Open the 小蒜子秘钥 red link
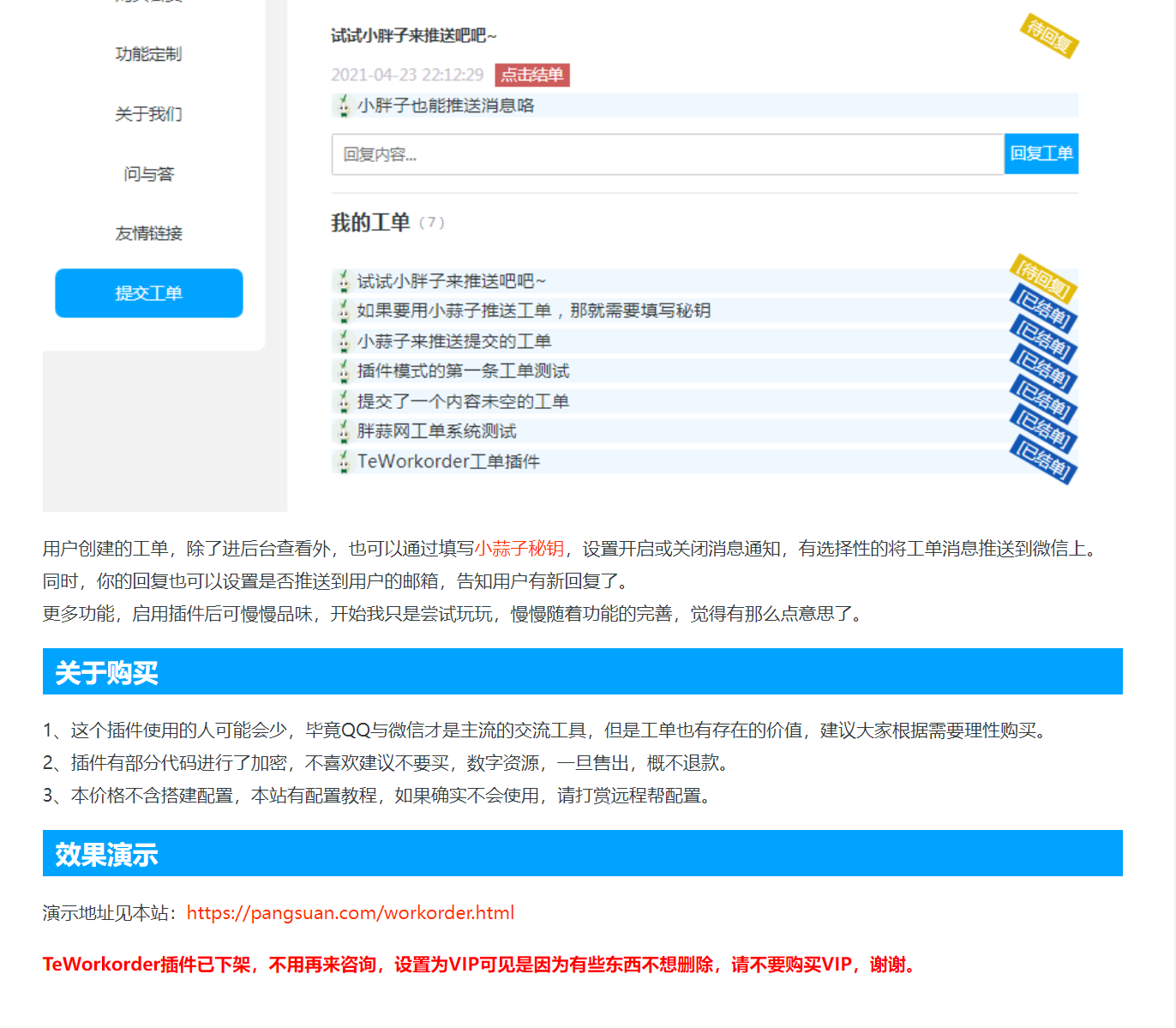The width and height of the screenshot is (1176, 1028). pos(519,549)
